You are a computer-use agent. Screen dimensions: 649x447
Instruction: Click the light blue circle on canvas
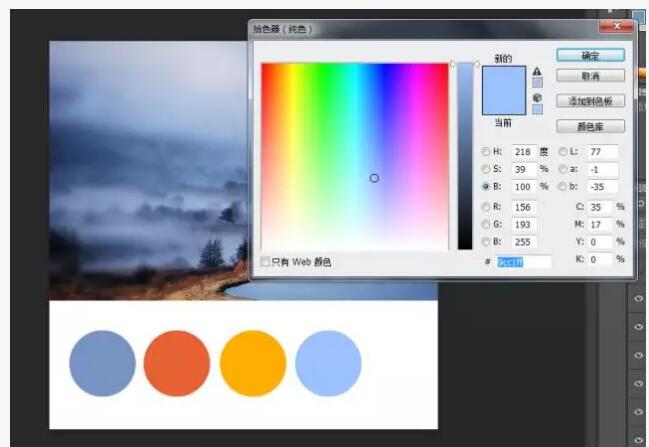click(x=328, y=363)
